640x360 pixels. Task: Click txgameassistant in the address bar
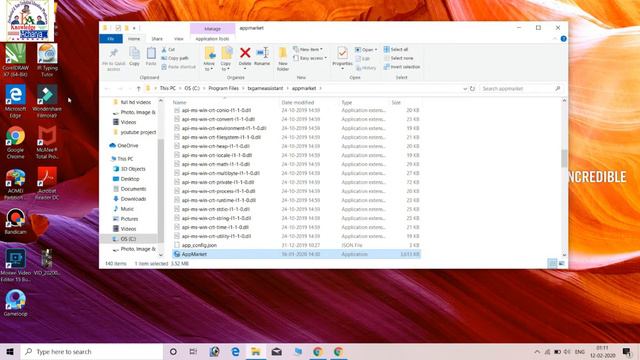(265, 89)
